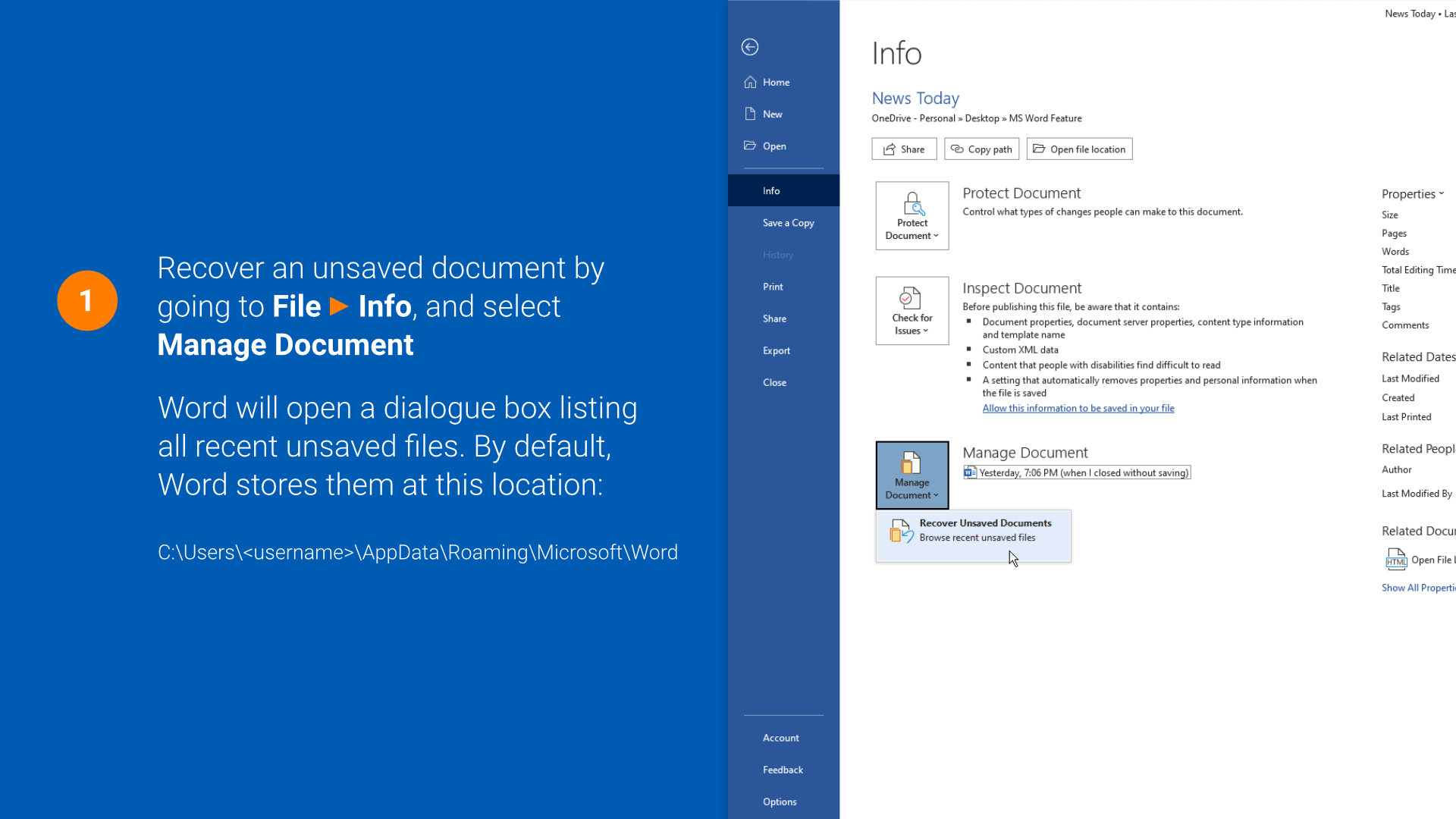This screenshot has width=1456, height=819.
Task: Open the Feedback page
Action: pos(783,769)
